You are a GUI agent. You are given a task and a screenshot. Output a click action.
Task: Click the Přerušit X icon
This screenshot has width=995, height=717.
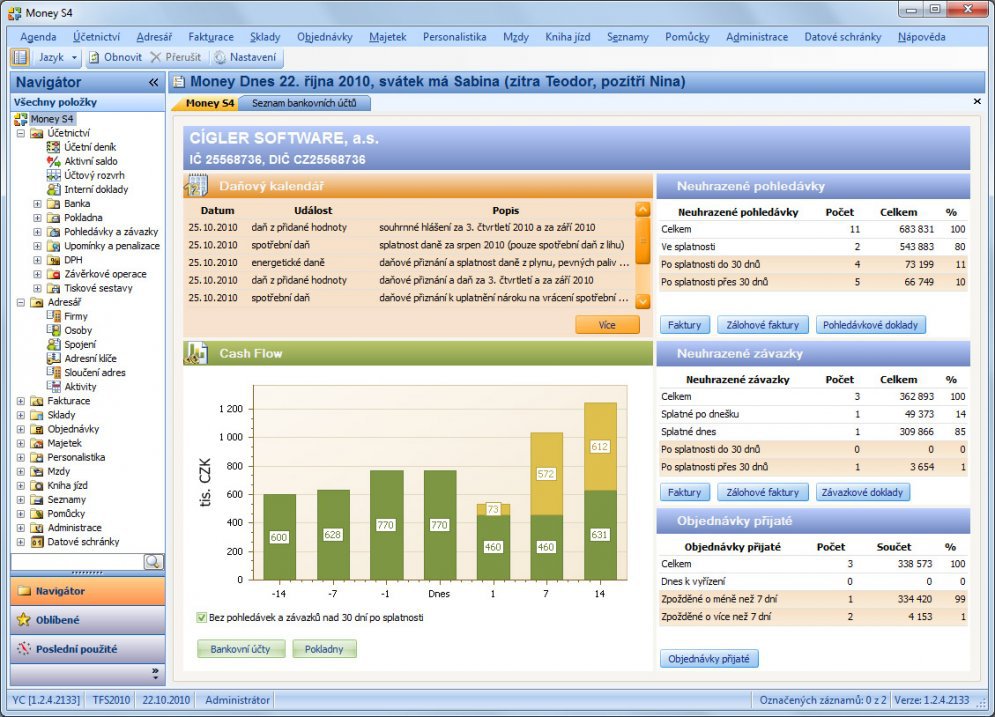tap(155, 57)
